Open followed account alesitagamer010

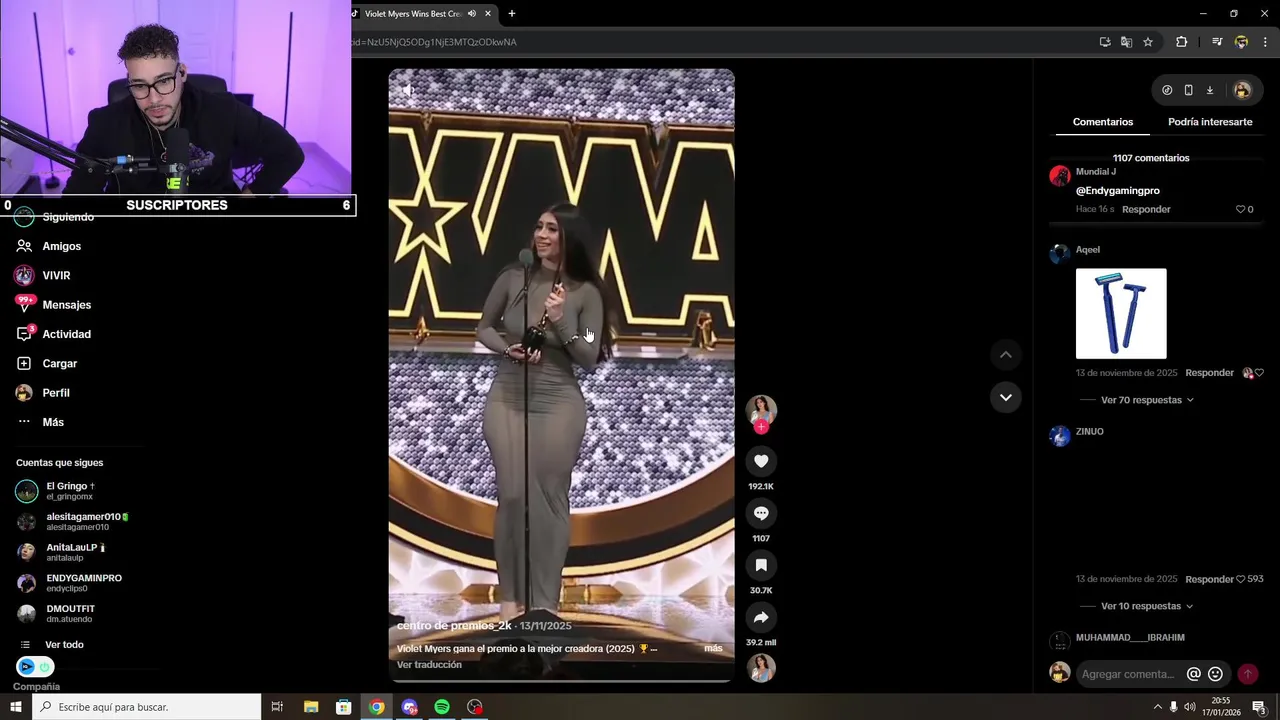click(72, 522)
